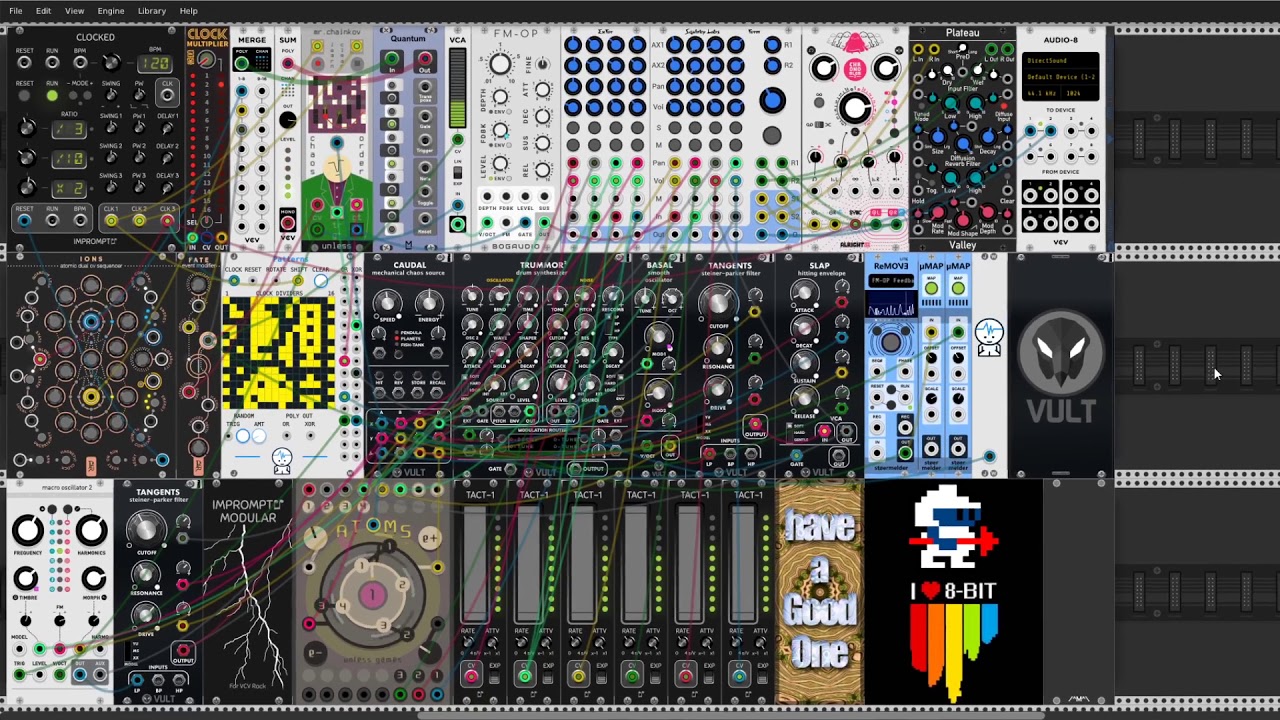This screenshot has height=720, width=1280.
Task: Click the Clocked BPM display showing 120
Action: [x=154, y=63]
